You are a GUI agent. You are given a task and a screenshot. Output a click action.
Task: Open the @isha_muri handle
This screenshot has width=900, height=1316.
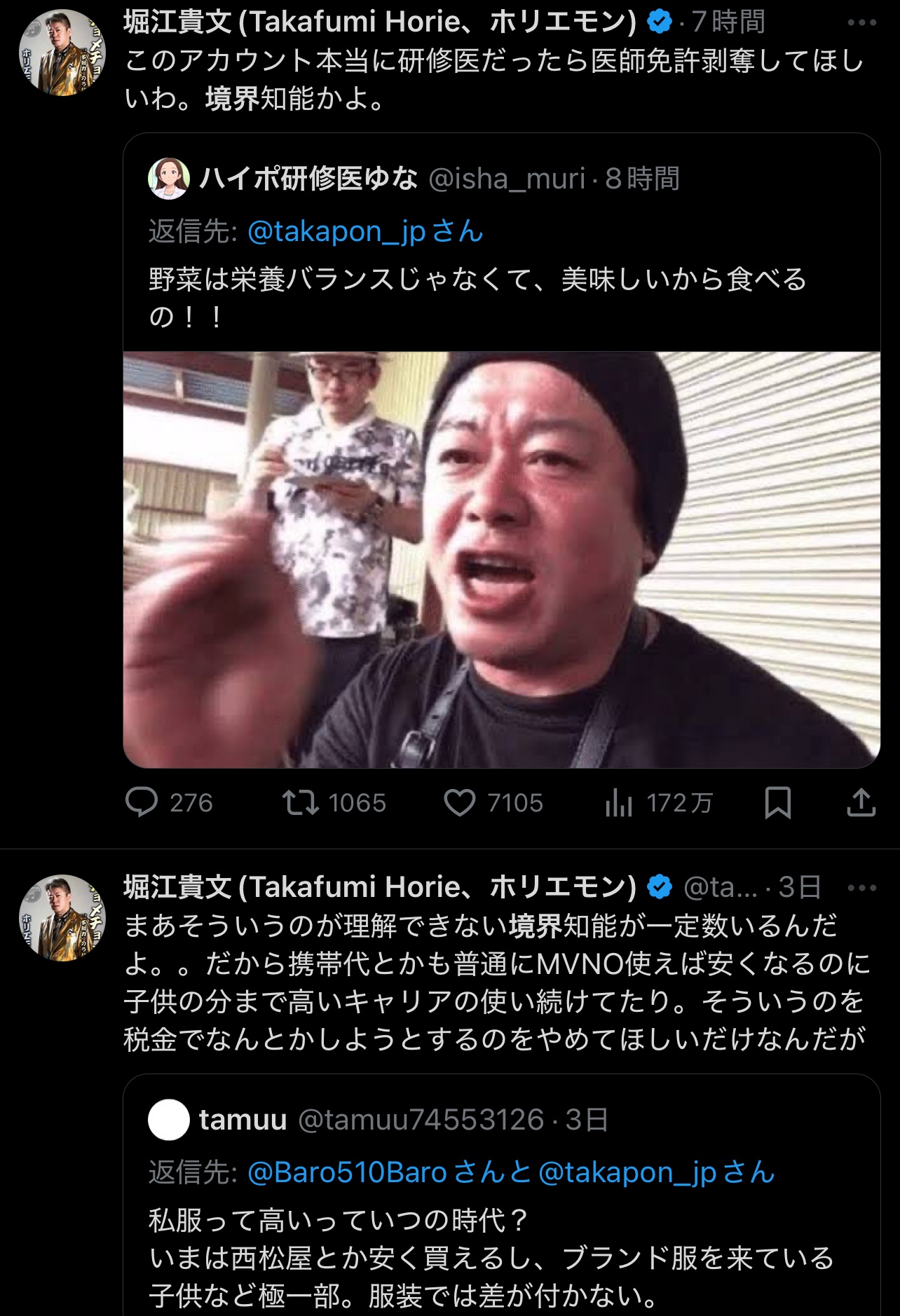coord(506,179)
